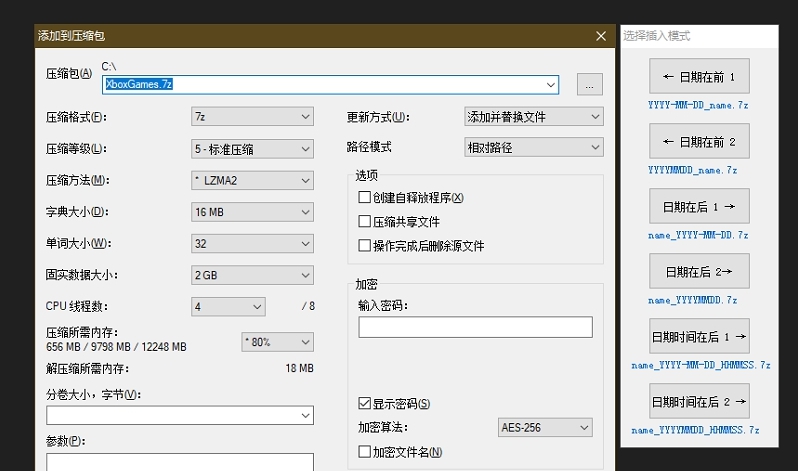Click the 日期在前 1 button

[699, 76]
